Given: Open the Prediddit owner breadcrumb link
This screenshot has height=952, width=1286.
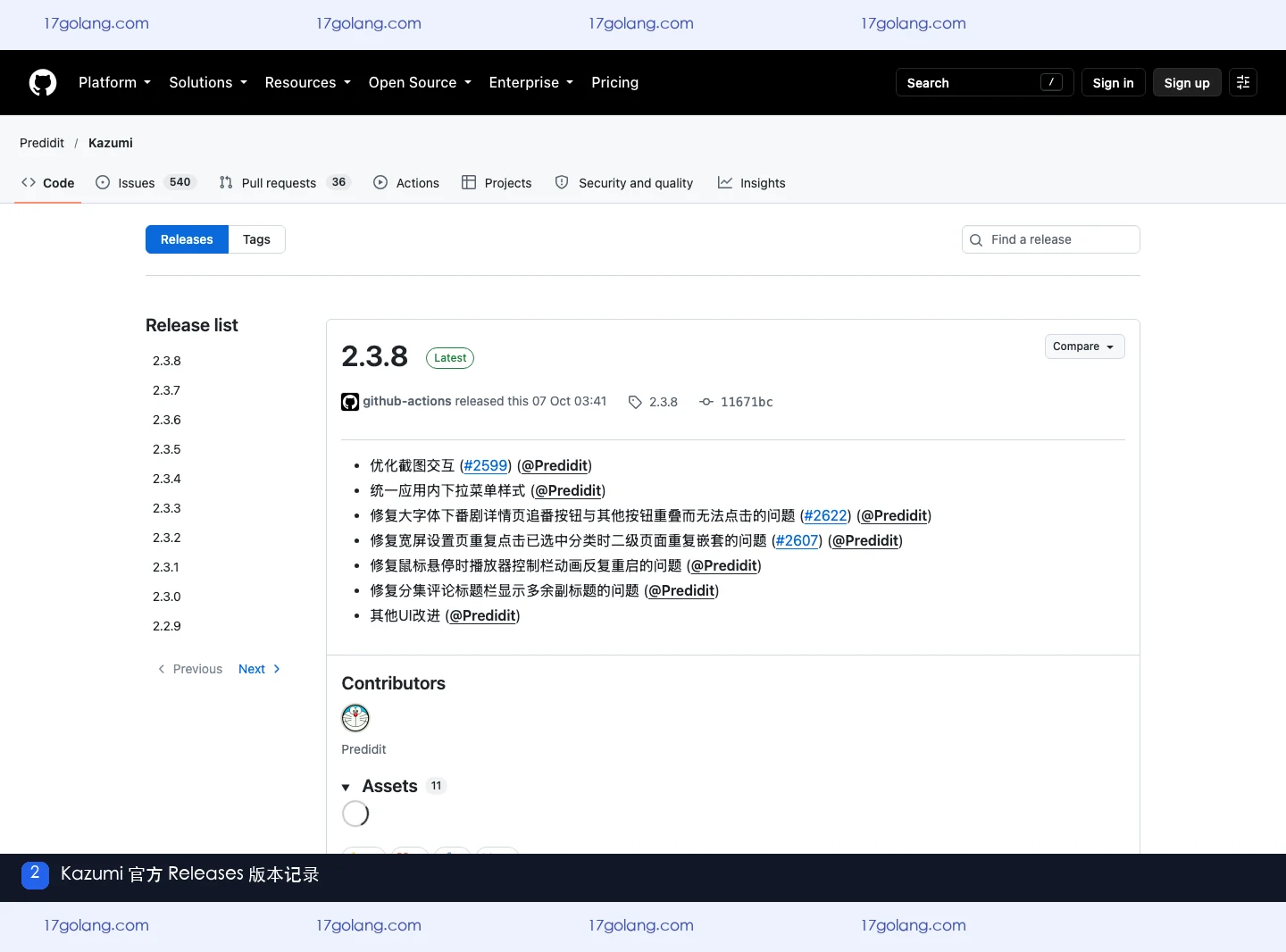Looking at the screenshot, I should pyautogui.click(x=42, y=143).
